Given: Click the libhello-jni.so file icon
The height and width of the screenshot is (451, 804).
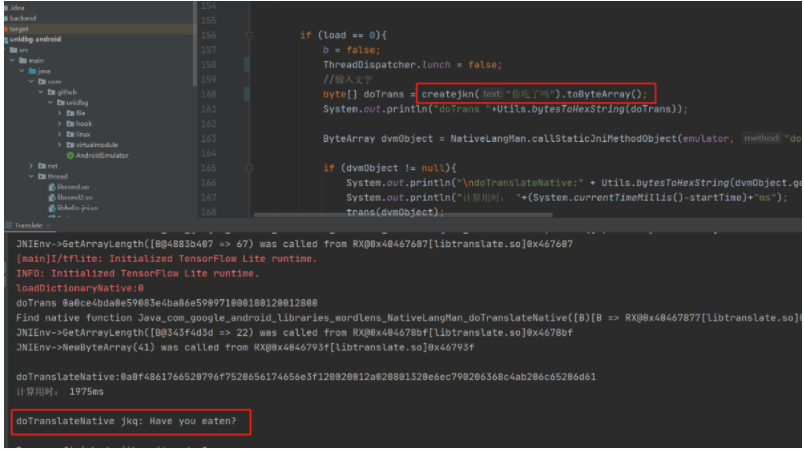Looking at the screenshot, I should point(52,208).
